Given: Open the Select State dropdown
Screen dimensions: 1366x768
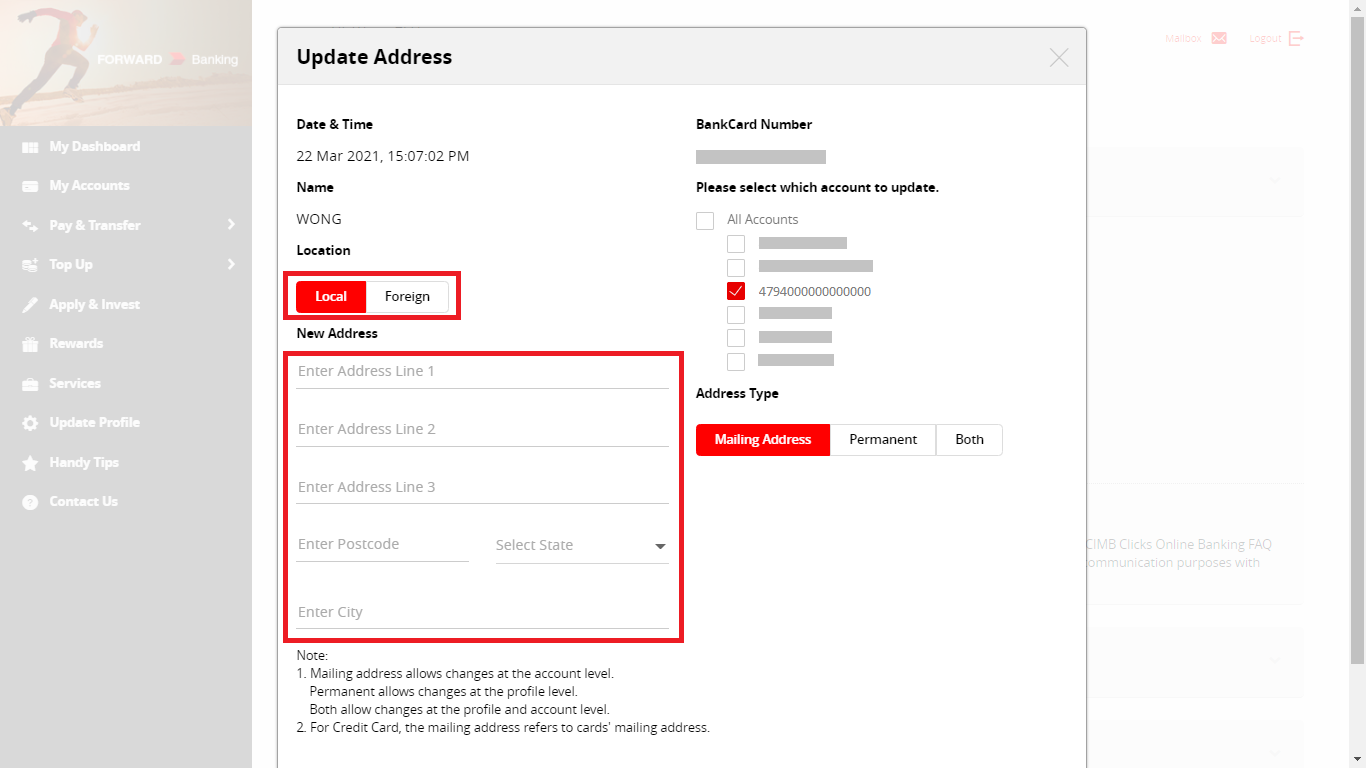Looking at the screenshot, I should pos(582,545).
